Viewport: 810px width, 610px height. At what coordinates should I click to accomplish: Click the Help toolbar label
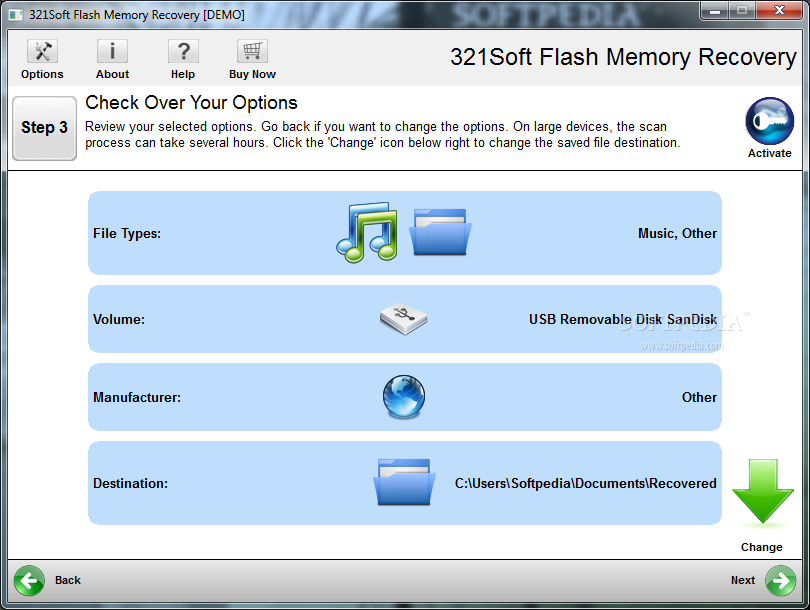pos(183,74)
